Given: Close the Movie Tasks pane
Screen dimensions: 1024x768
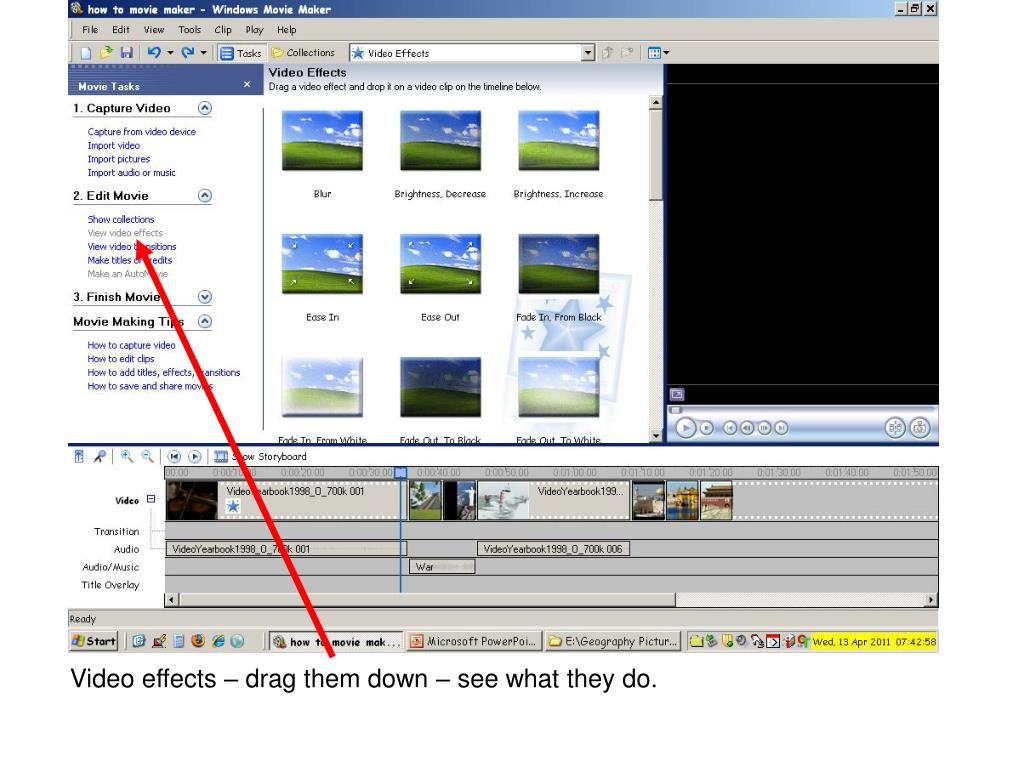Looking at the screenshot, I should pos(247,84).
